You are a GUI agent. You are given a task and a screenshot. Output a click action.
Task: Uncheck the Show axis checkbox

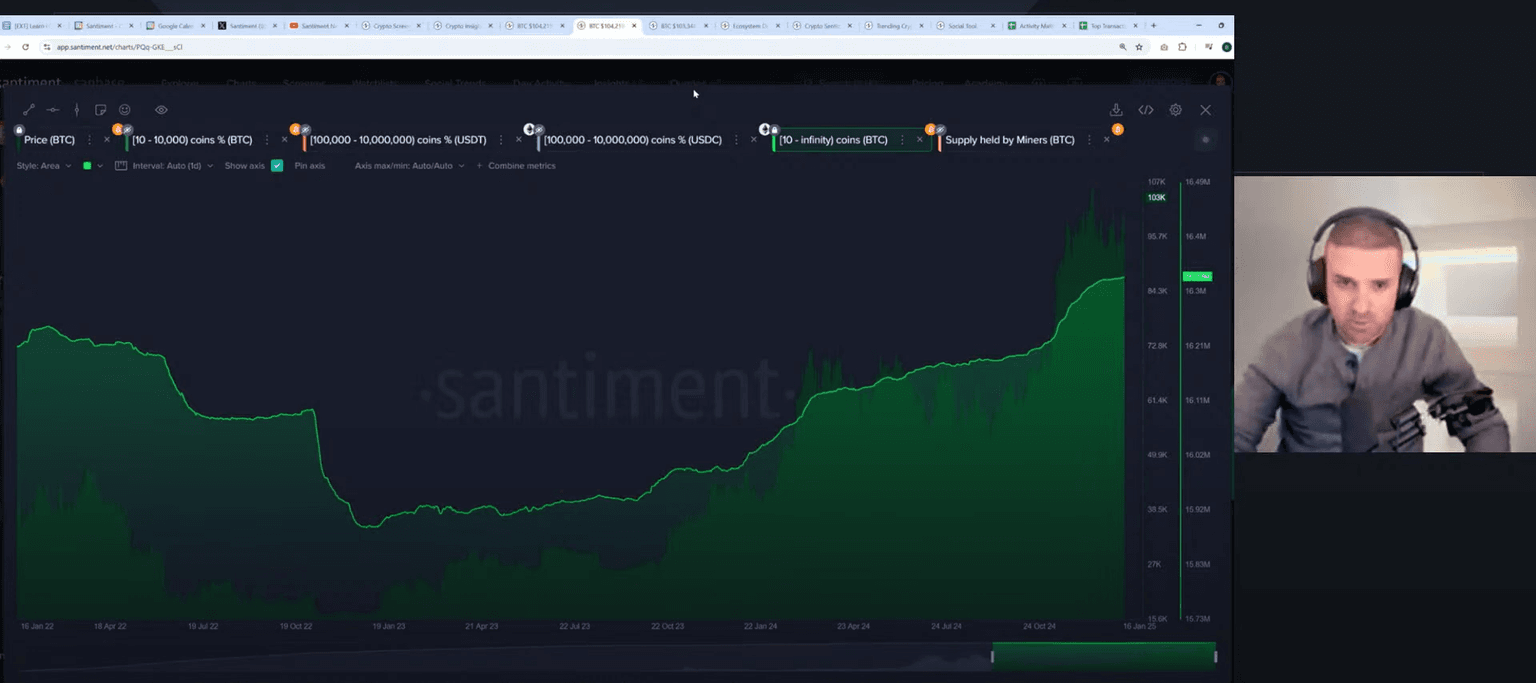point(277,166)
